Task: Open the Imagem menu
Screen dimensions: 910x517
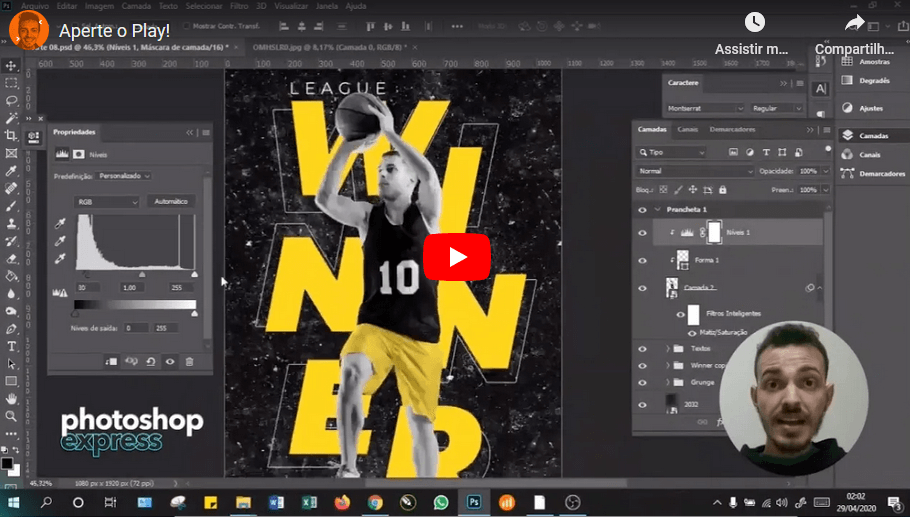Action: [x=99, y=6]
